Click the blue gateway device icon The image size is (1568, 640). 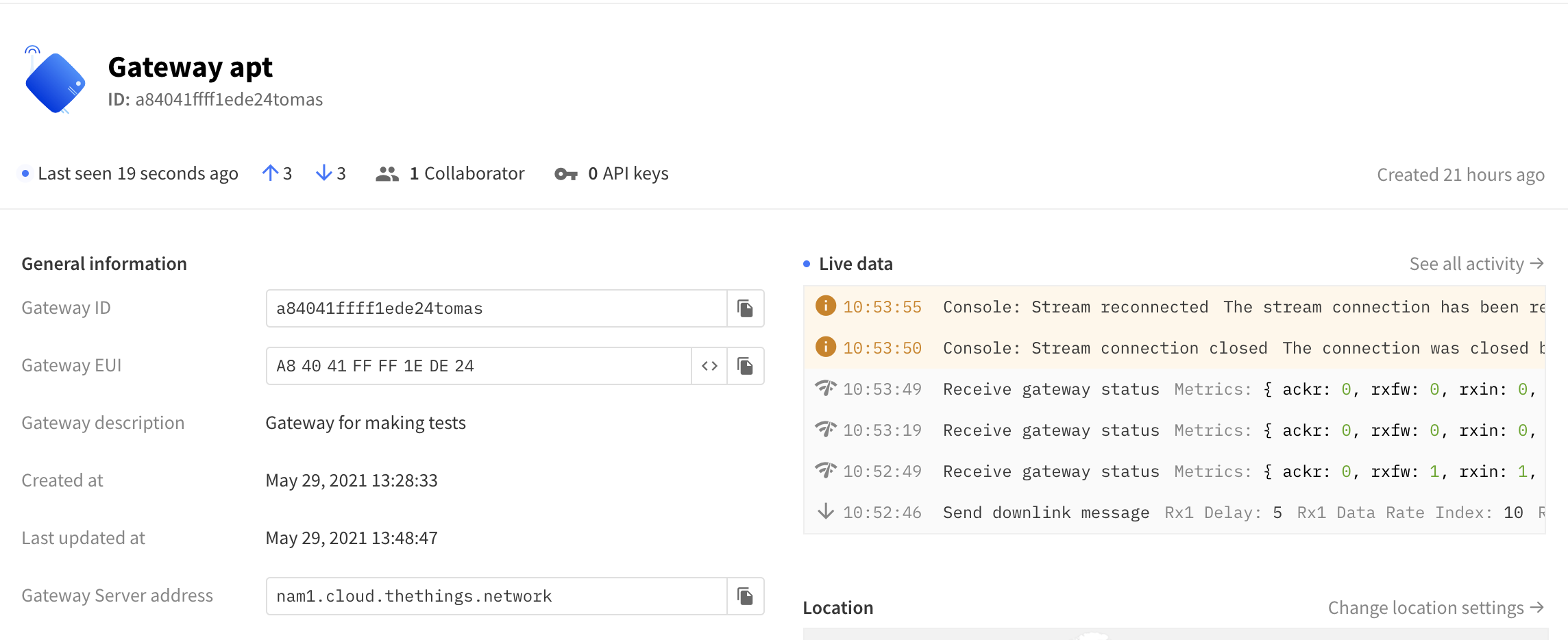click(55, 82)
